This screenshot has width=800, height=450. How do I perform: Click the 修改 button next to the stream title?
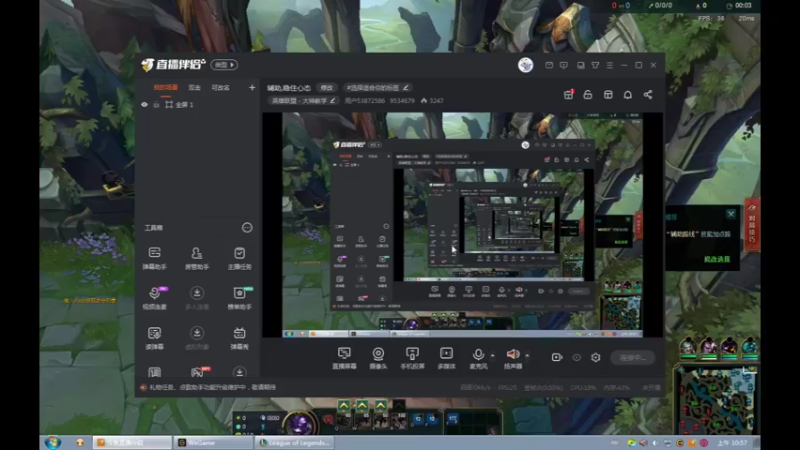(x=327, y=88)
